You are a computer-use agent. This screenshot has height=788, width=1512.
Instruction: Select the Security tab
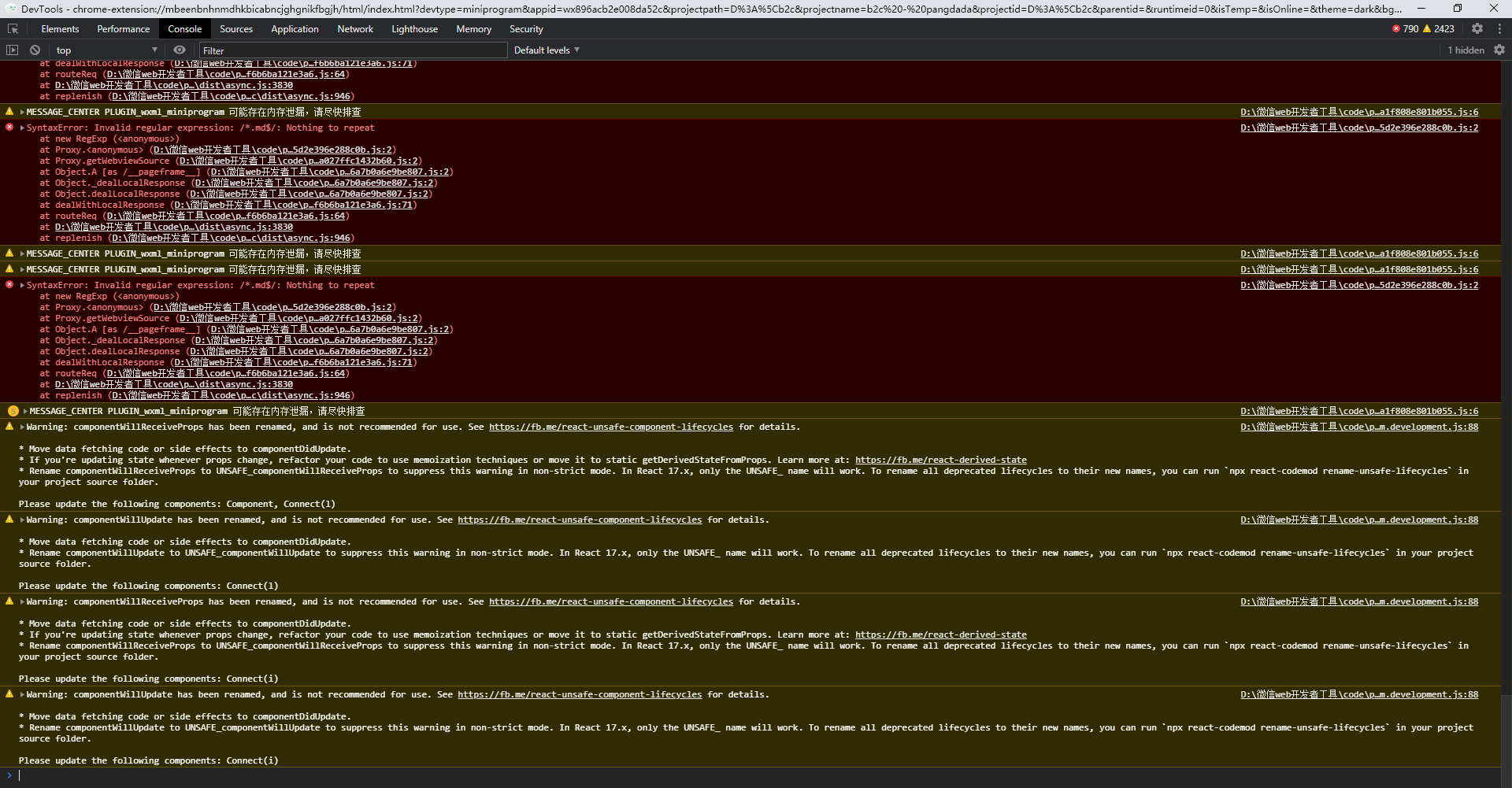526,29
